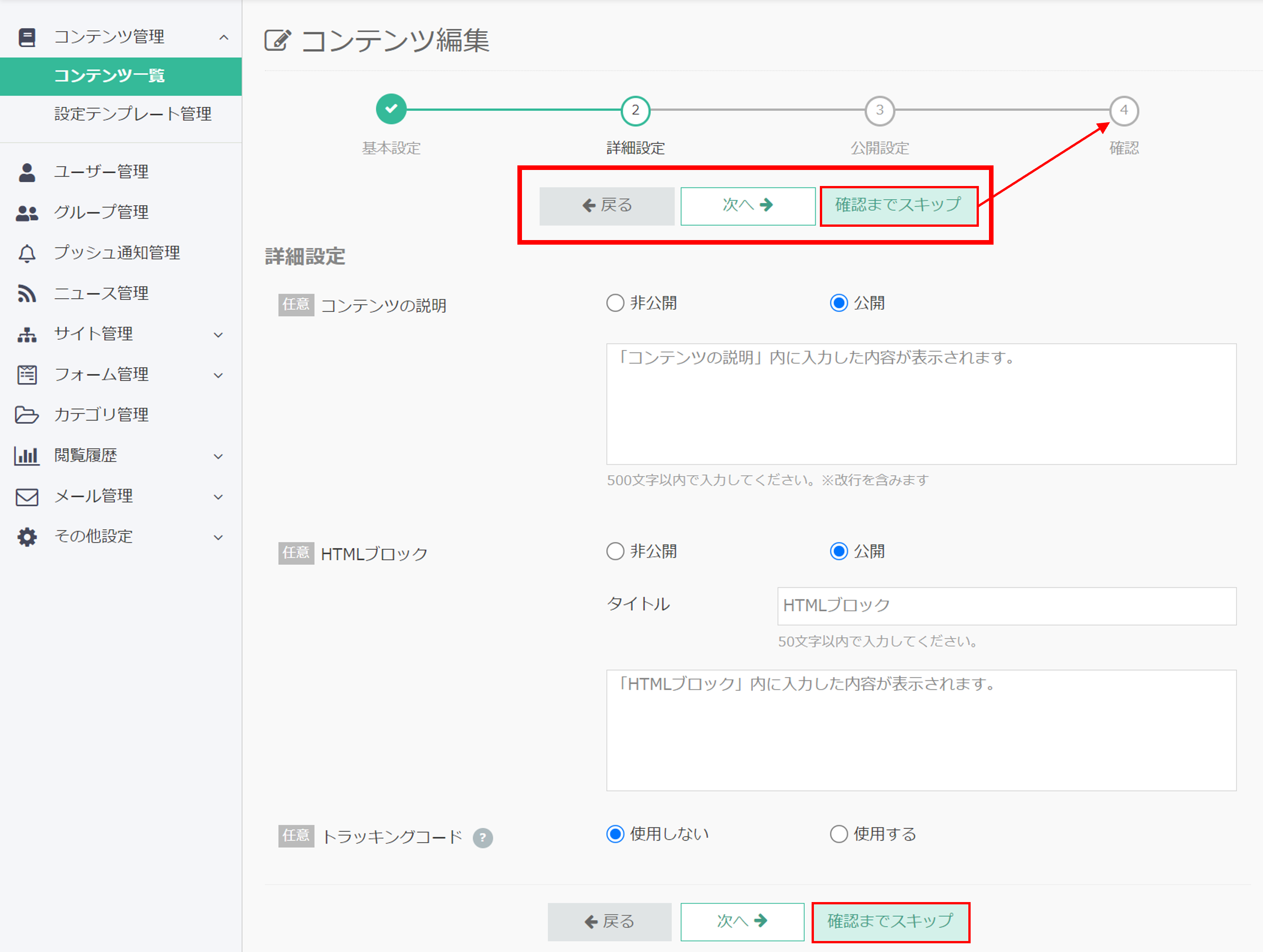This screenshot has width=1263, height=952.
Task: Click the user management person icon
Action: [x=27, y=172]
